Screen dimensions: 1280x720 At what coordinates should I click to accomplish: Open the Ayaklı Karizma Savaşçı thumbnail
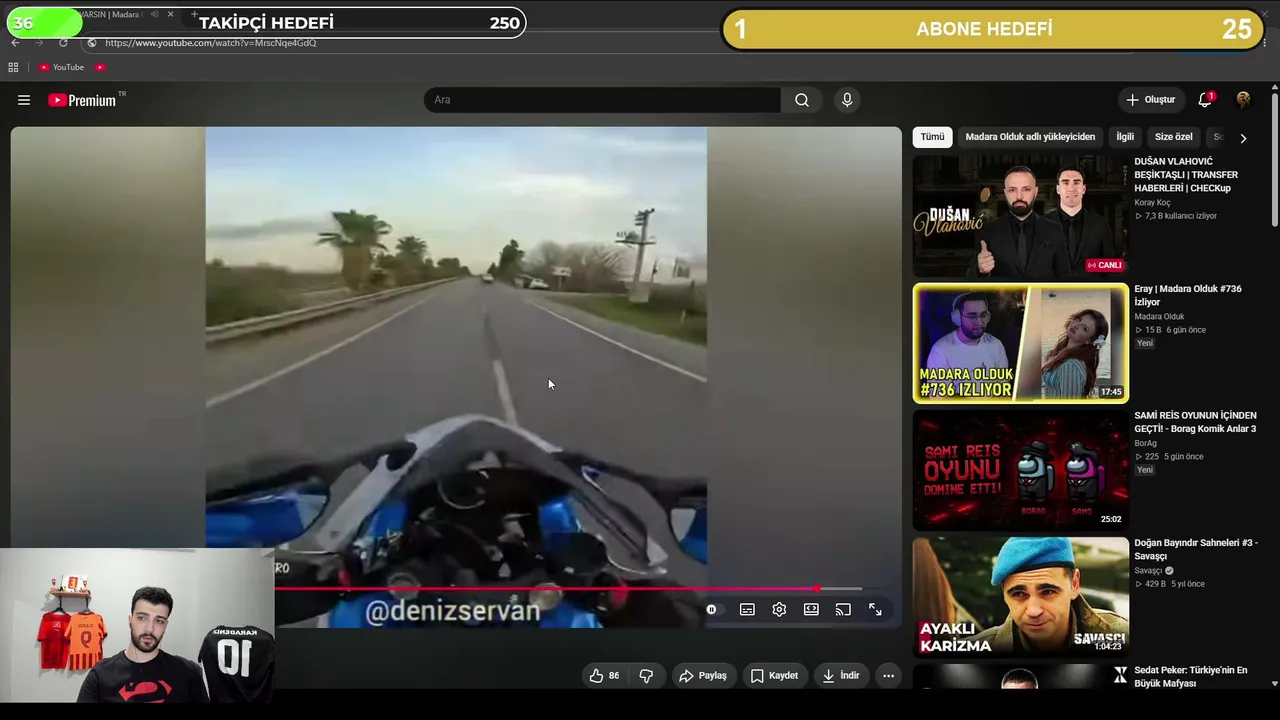pos(1020,597)
